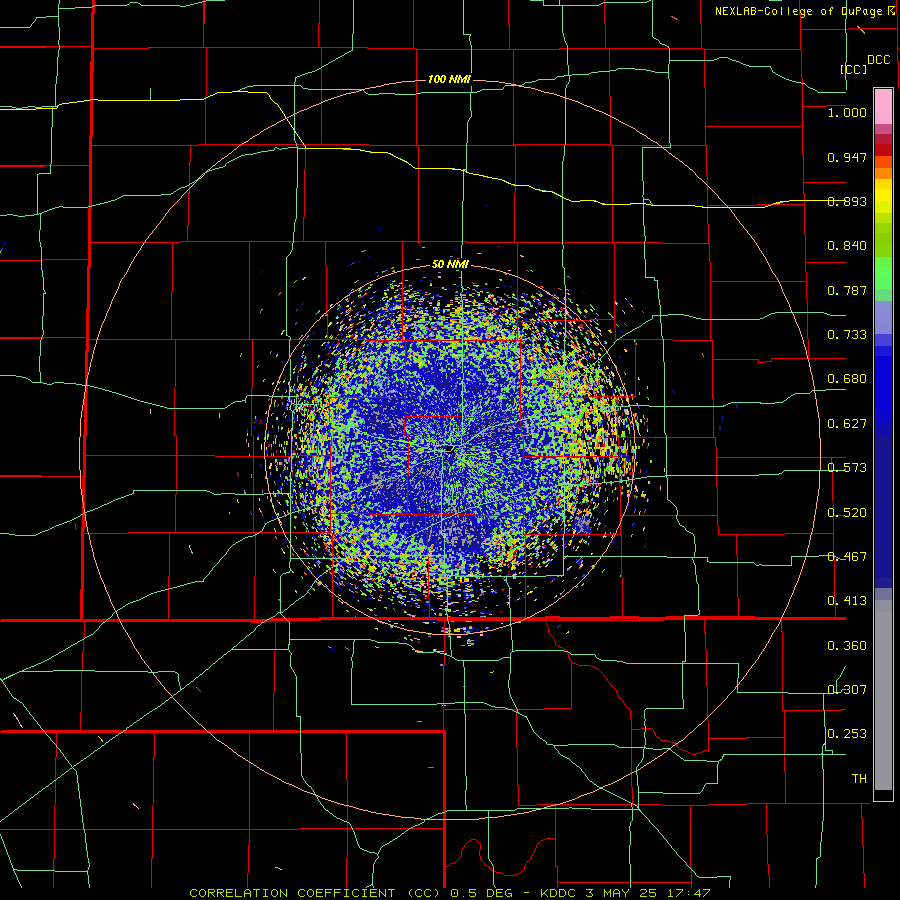Click the 50 NMI range ring label
This screenshot has height=900, width=900.
450,265
